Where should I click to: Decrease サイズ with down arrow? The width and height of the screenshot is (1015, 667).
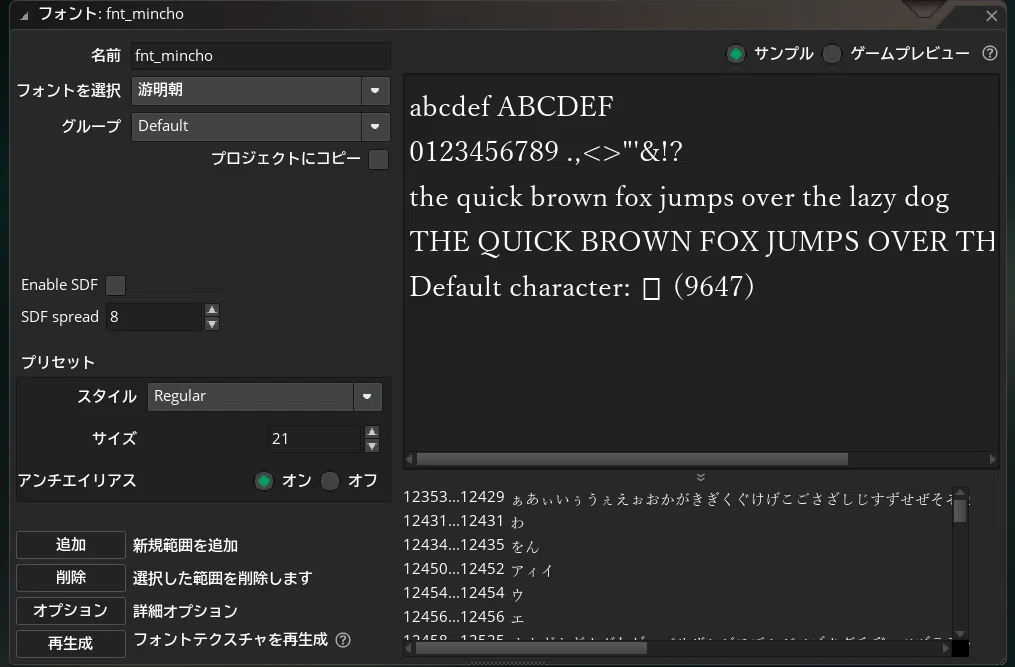click(x=372, y=446)
